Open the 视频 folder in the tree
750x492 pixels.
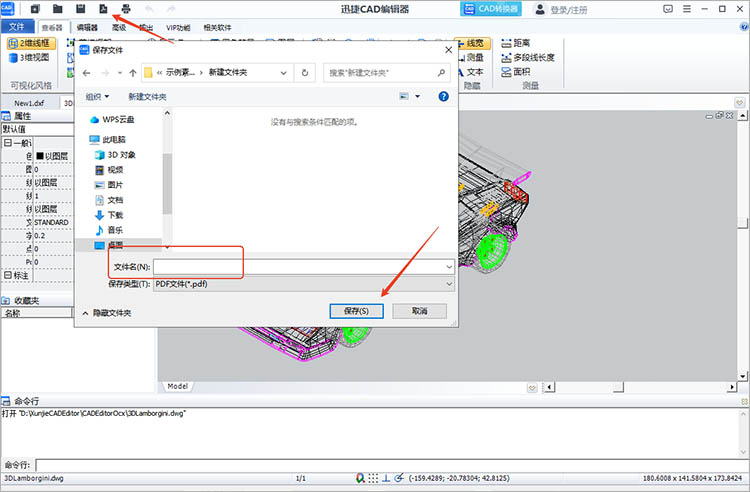(109, 169)
